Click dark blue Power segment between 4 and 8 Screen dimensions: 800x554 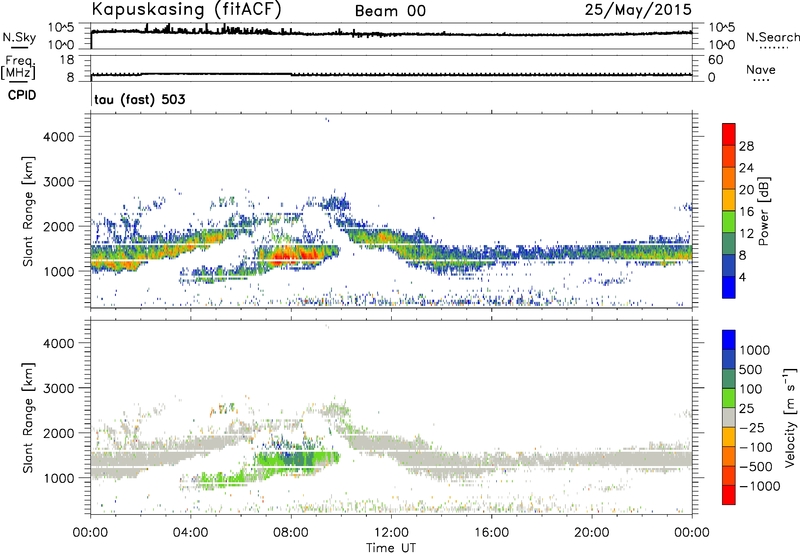tap(729, 266)
